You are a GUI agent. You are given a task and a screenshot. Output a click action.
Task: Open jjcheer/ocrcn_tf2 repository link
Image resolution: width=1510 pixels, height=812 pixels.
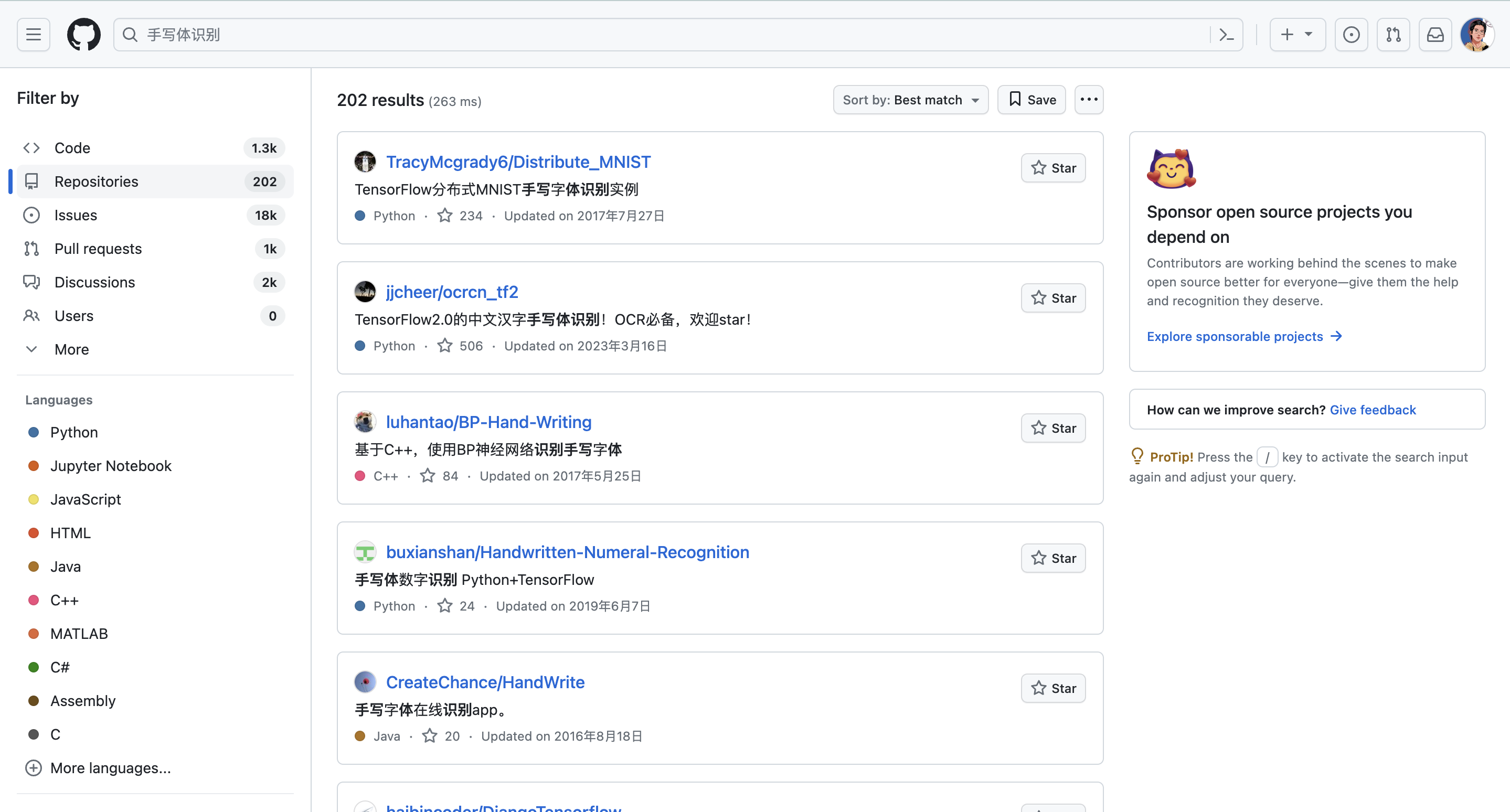click(x=452, y=292)
